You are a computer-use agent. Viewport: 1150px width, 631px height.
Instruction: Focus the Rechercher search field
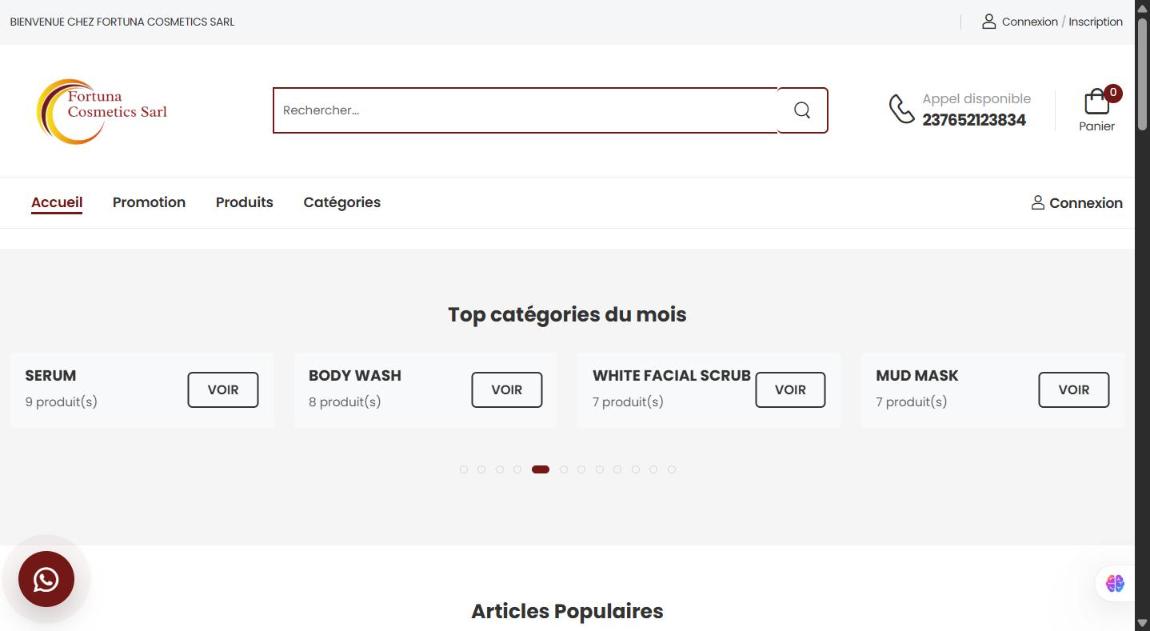click(525, 110)
